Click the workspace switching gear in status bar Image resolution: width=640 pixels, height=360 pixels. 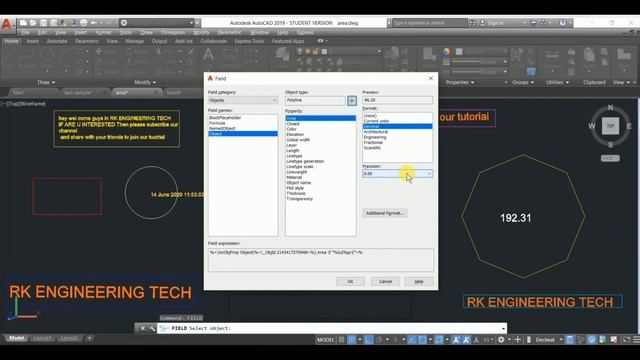coord(501,340)
